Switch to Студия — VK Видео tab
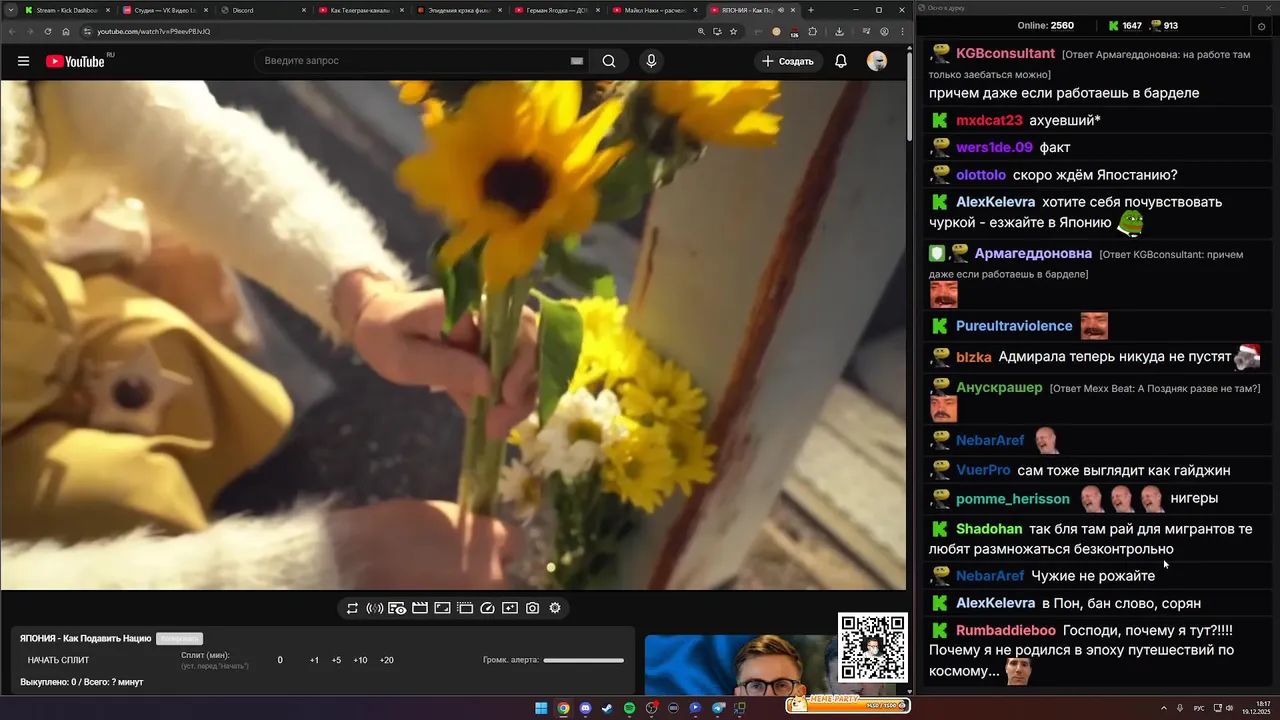1280x720 pixels. click(163, 10)
